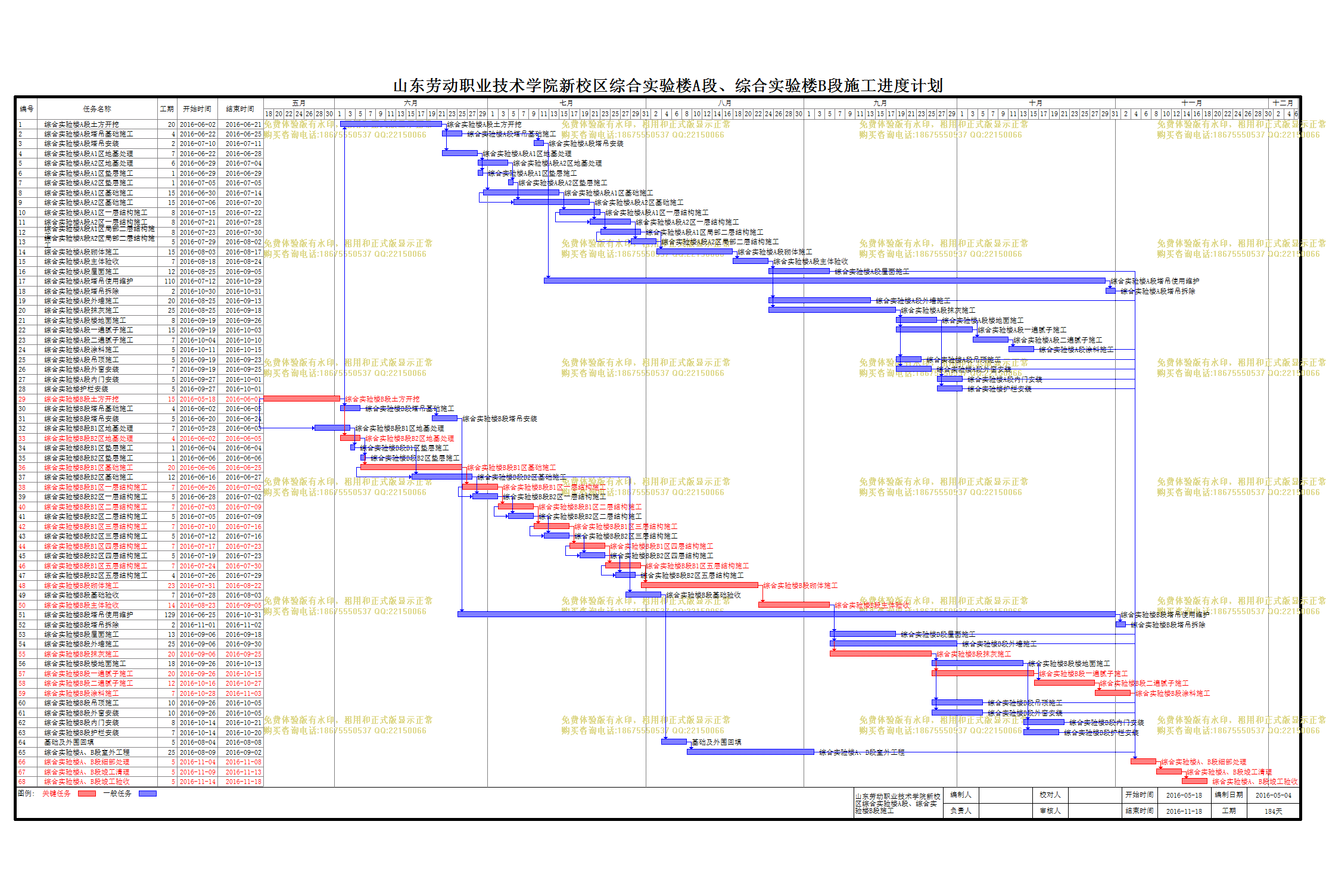Click the long blue bar for A段塔吊使用维护
The image size is (1326, 896).
824,281
